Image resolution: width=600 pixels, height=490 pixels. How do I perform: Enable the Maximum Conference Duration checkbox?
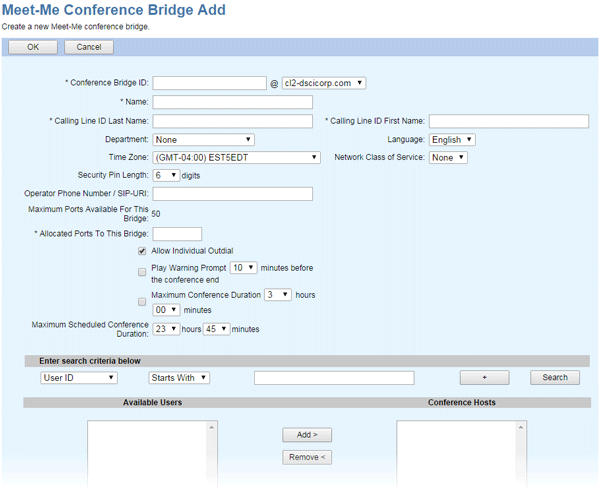(x=142, y=300)
